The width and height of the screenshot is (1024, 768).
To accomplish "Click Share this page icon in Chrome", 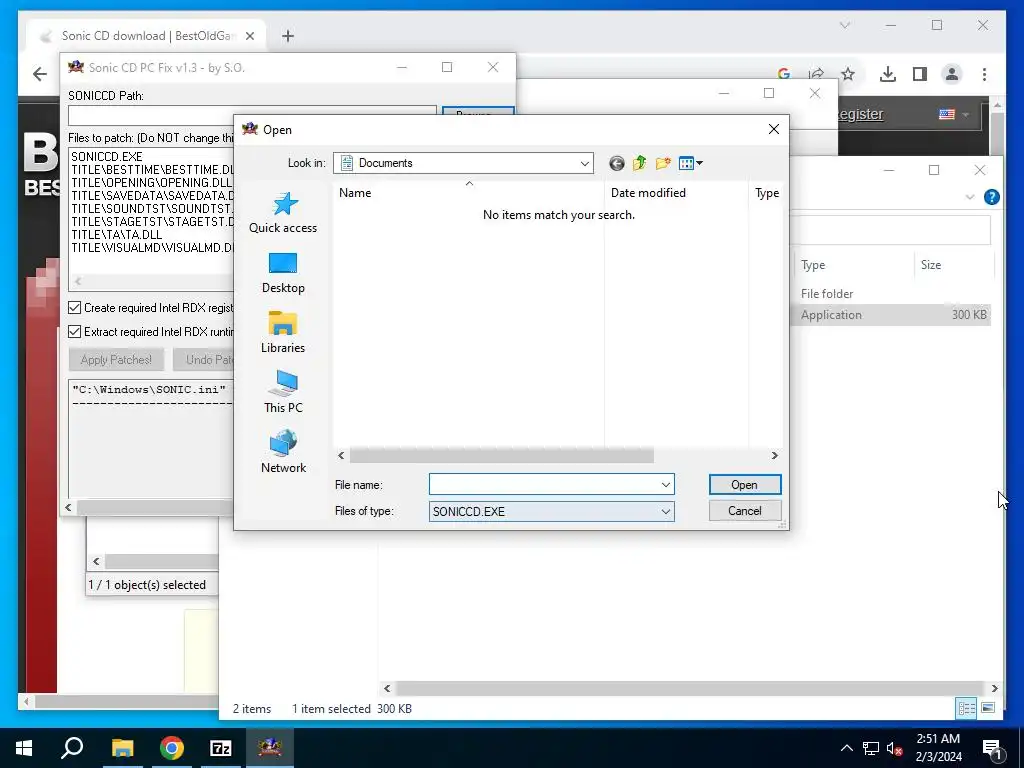I will [x=816, y=74].
